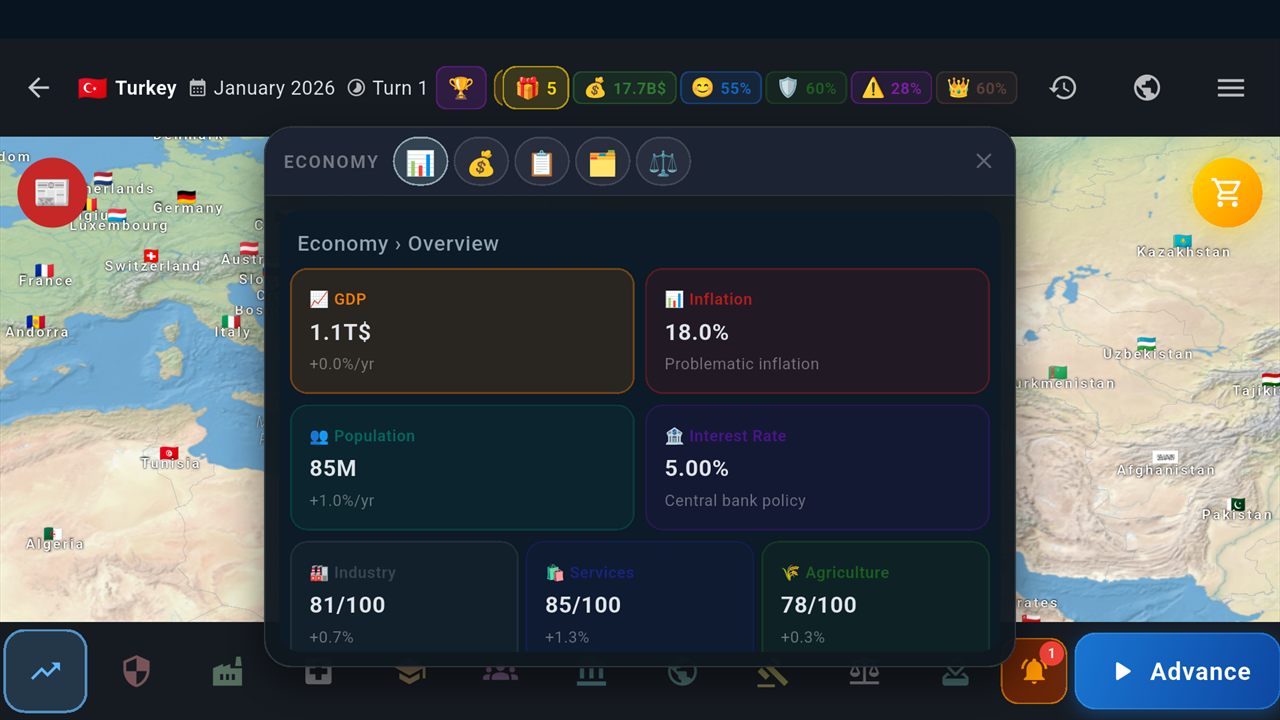Tap the 55% happiness smiley indicator
The width and height of the screenshot is (1280, 720).
[721, 88]
